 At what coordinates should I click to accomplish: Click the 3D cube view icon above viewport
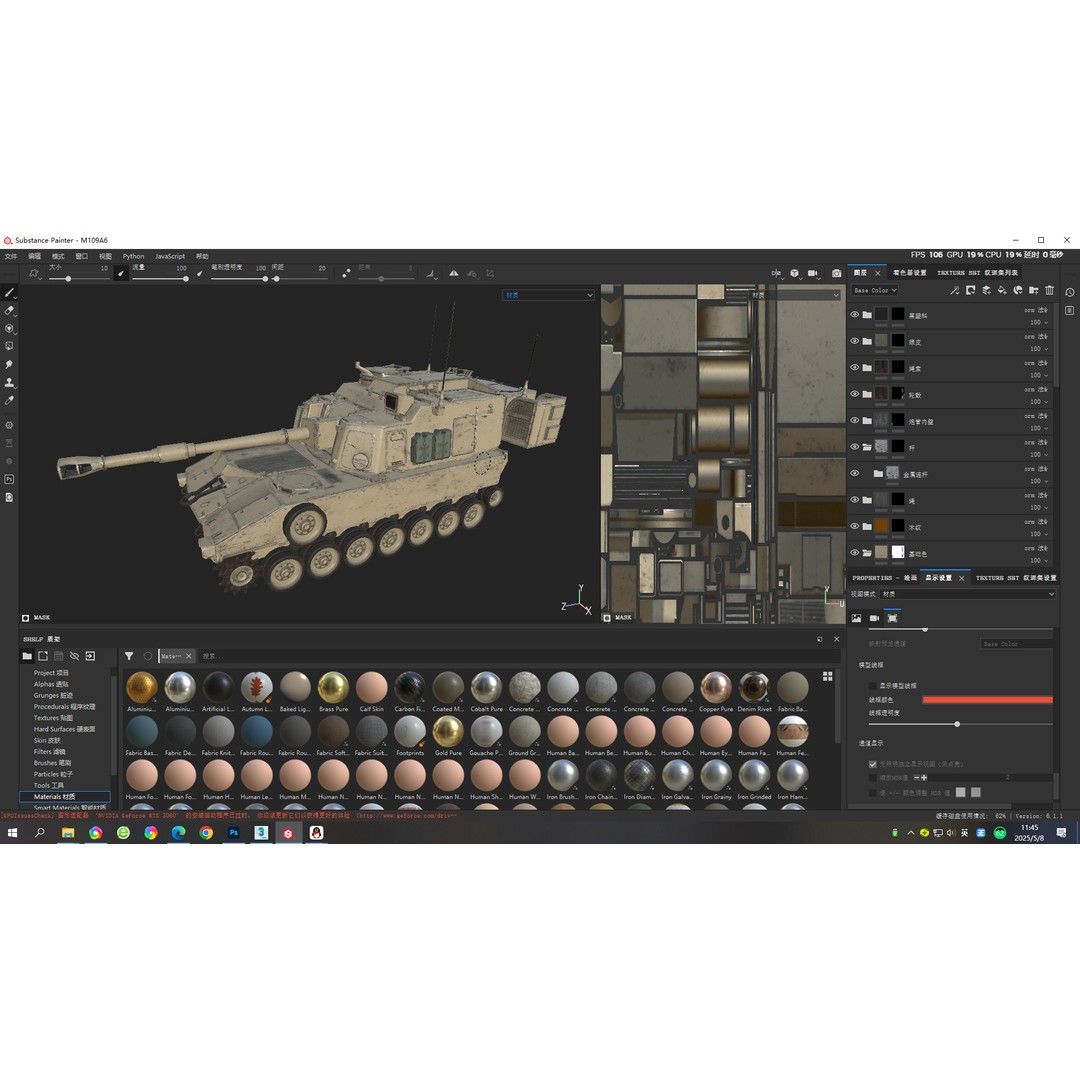point(794,273)
